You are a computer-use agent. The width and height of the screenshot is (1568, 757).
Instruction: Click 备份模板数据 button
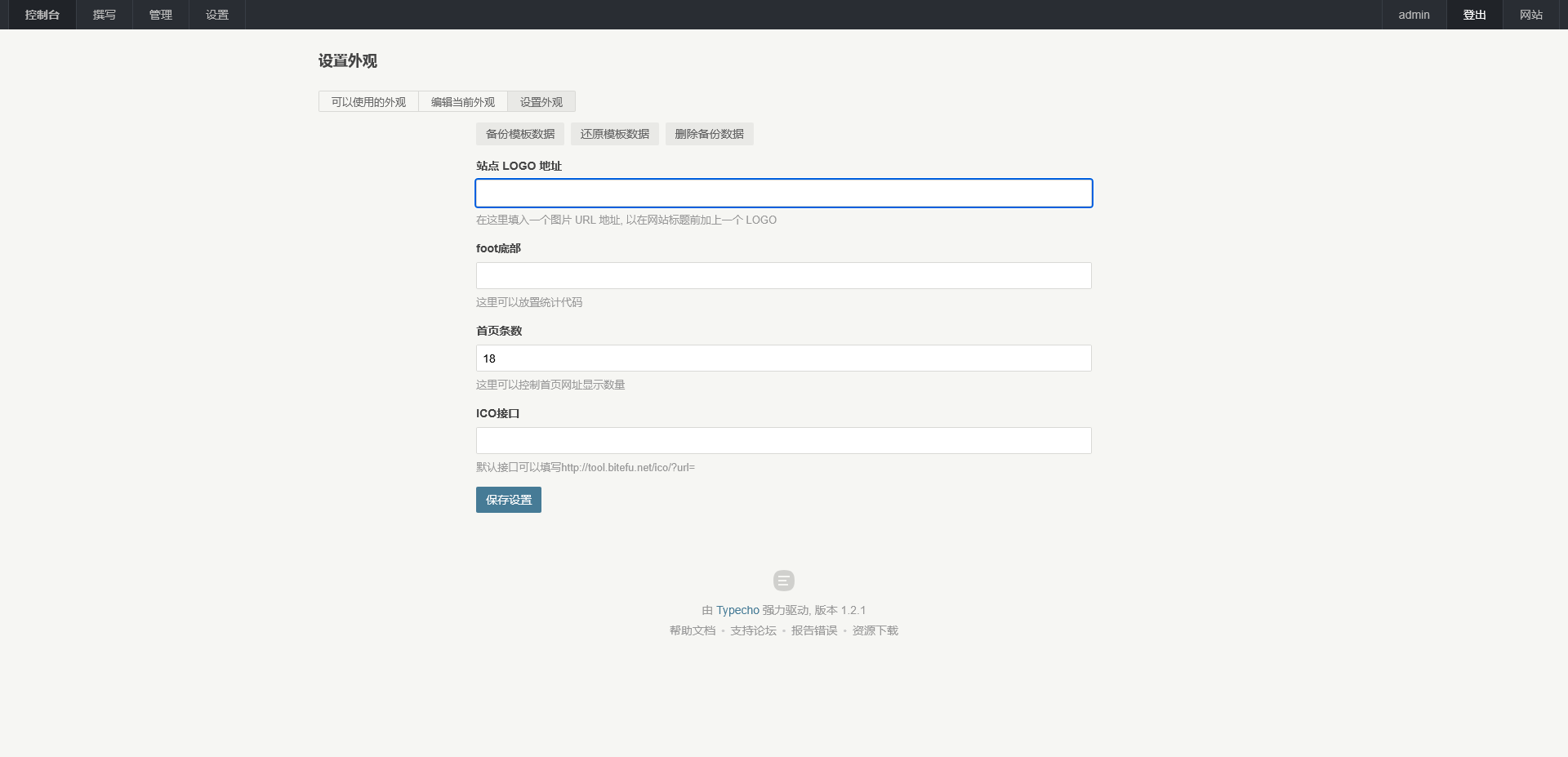tap(520, 134)
